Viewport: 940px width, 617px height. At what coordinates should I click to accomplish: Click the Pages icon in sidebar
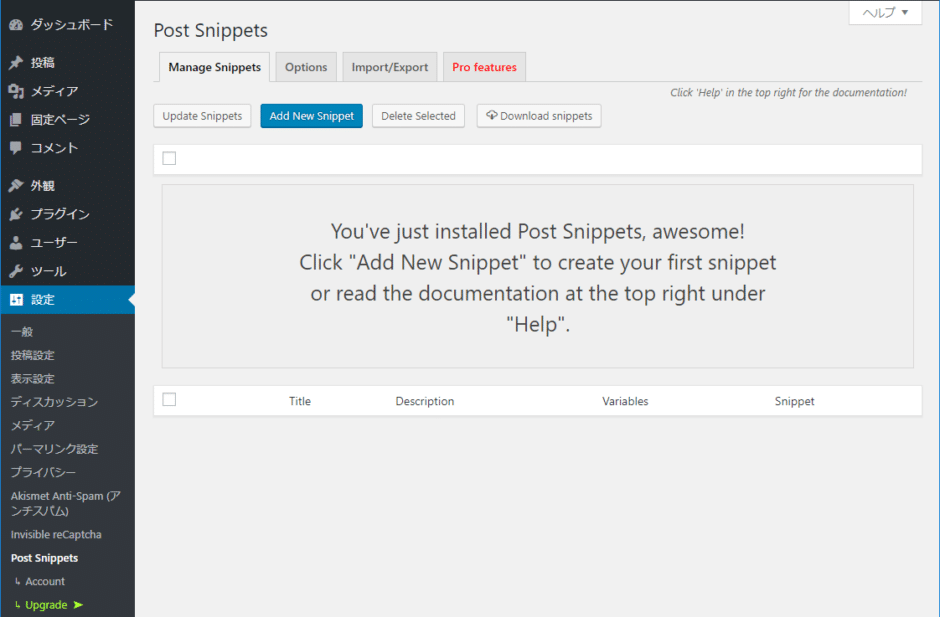coord(16,120)
